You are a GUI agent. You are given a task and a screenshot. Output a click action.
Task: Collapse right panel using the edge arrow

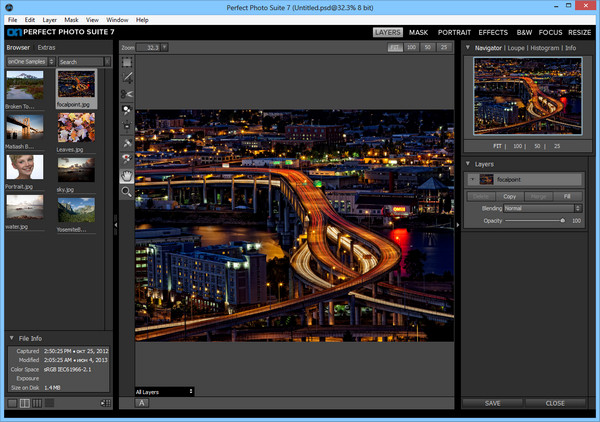click(x=457, y=225)
